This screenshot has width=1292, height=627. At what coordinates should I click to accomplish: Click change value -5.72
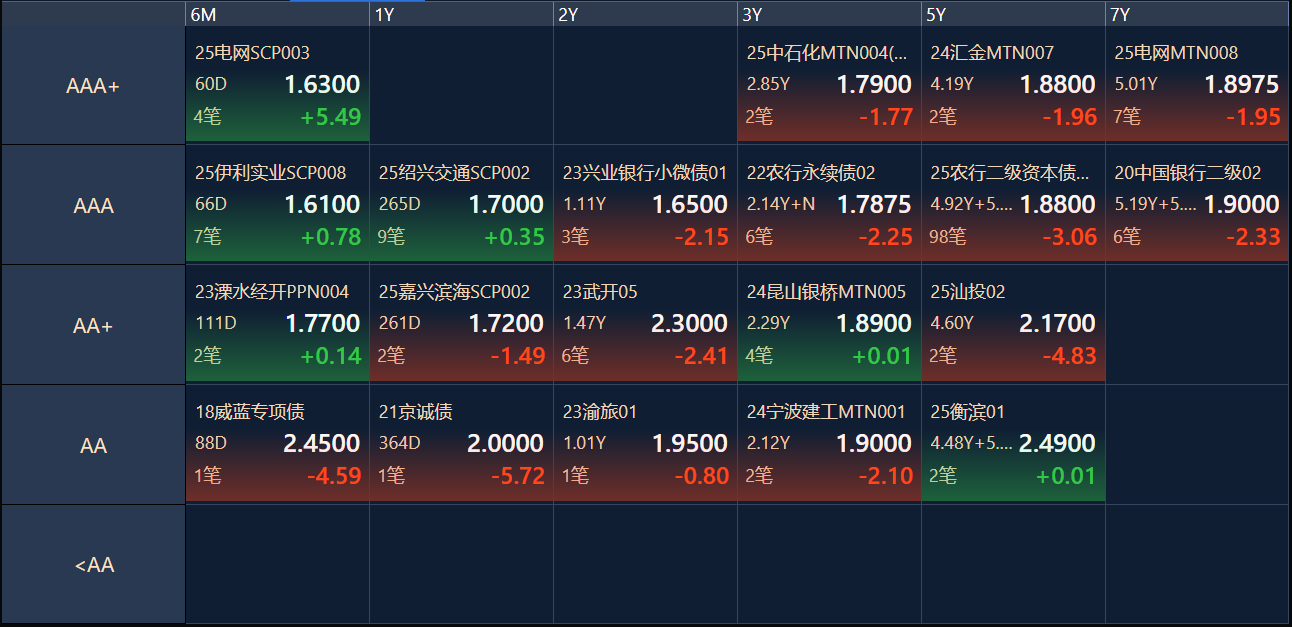point(517,476)
